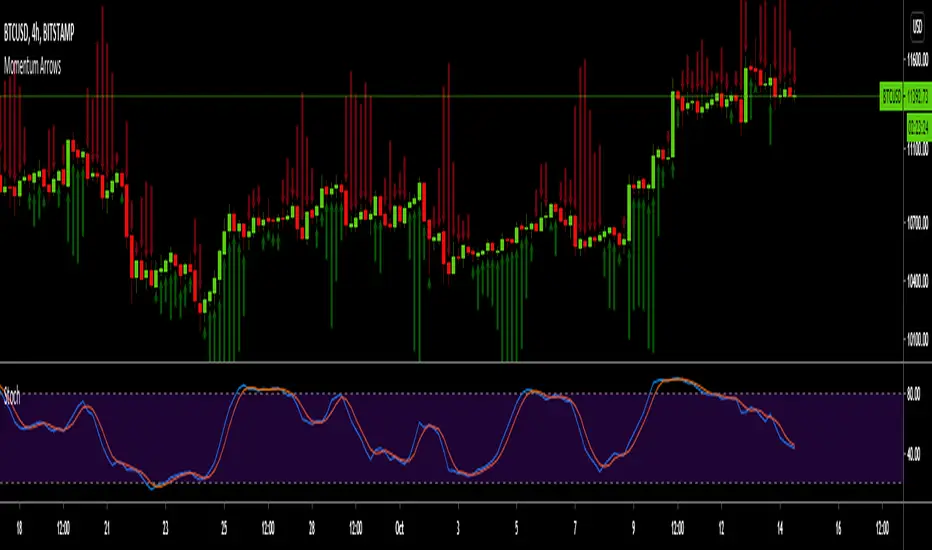This screenshot has height=550, width=932.
Task: Click the 02:23:24 bar countdown label
Action: (919, 127)
